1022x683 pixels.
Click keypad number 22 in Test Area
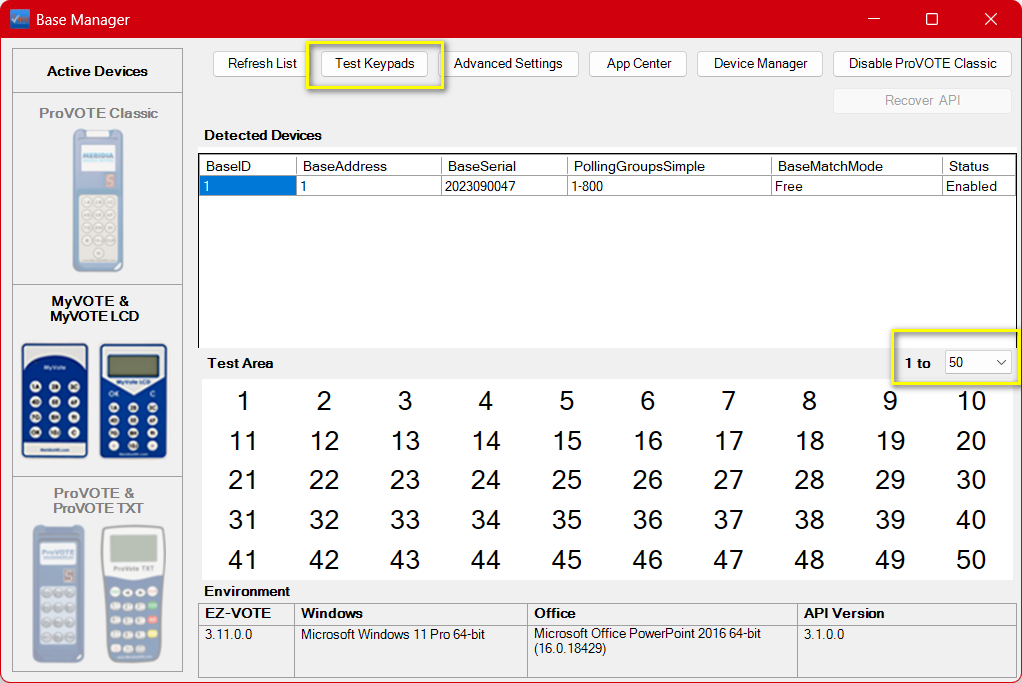pos(324,480)
